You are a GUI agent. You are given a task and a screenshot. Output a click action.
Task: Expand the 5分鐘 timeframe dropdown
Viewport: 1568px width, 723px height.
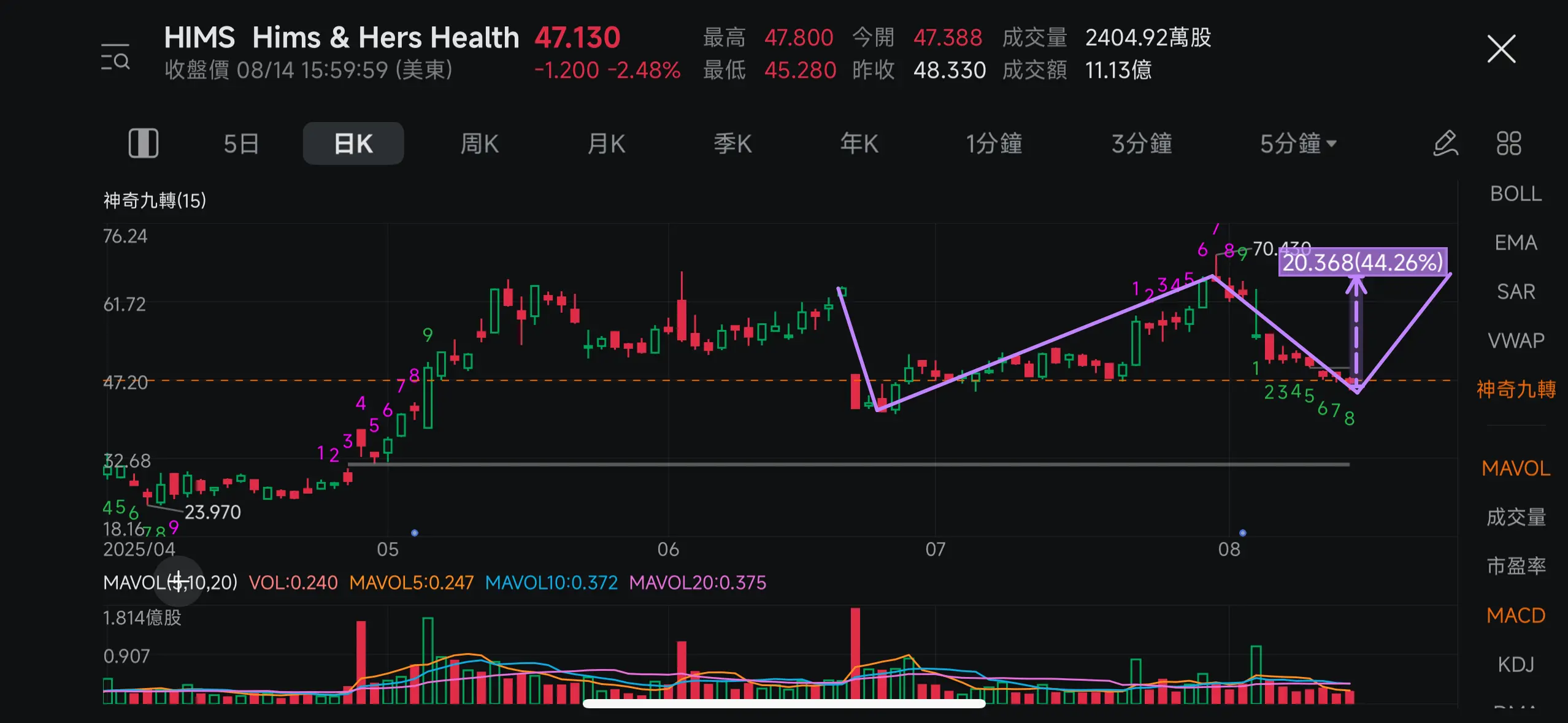pyautogui.click(x=1298, y=143)
